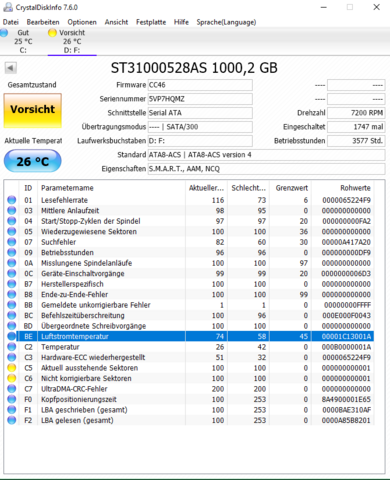
Task: Open the Datei menu
Action: click(x=11, y=22)
